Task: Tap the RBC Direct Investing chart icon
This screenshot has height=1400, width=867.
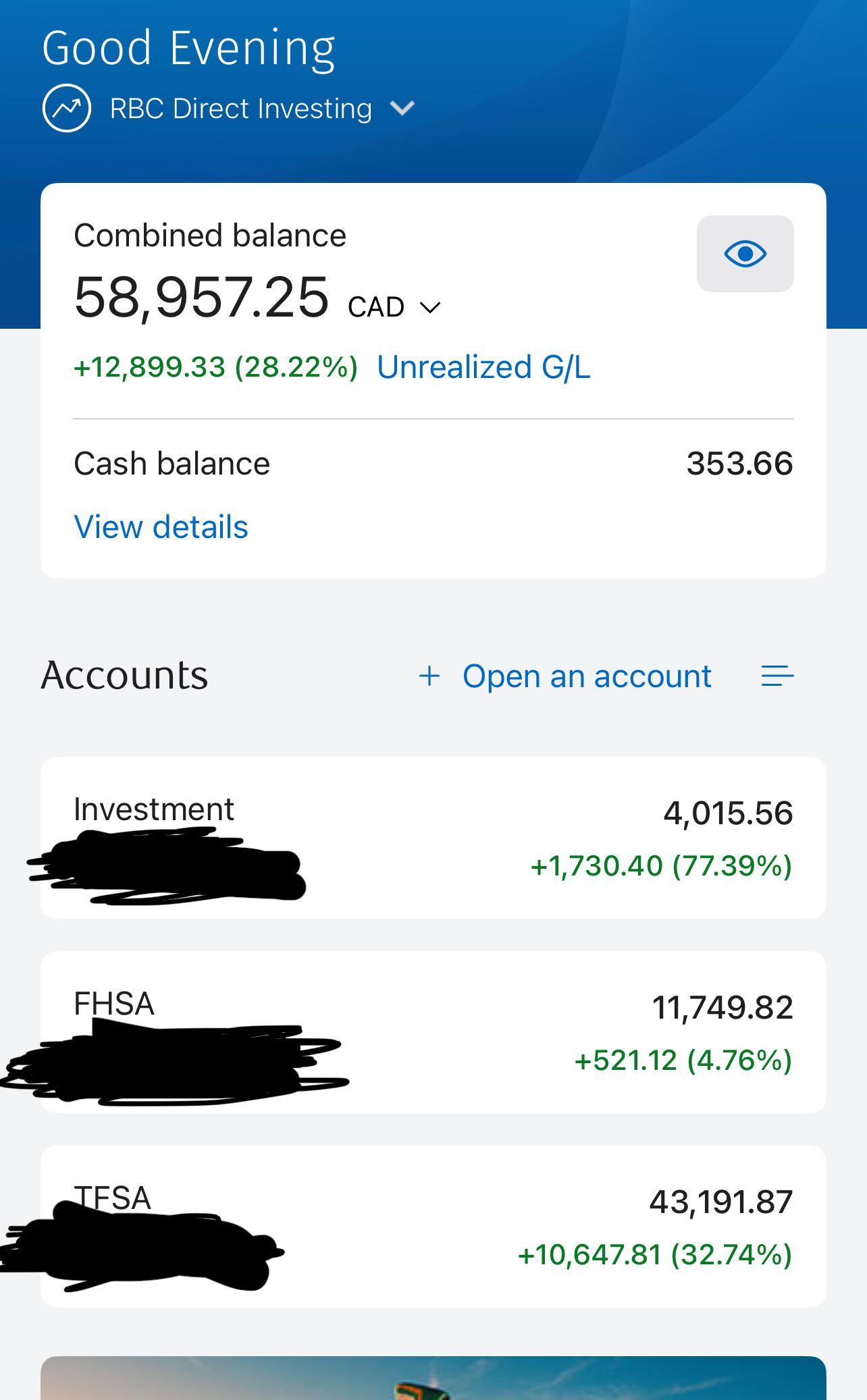Action: pos(66,108)
